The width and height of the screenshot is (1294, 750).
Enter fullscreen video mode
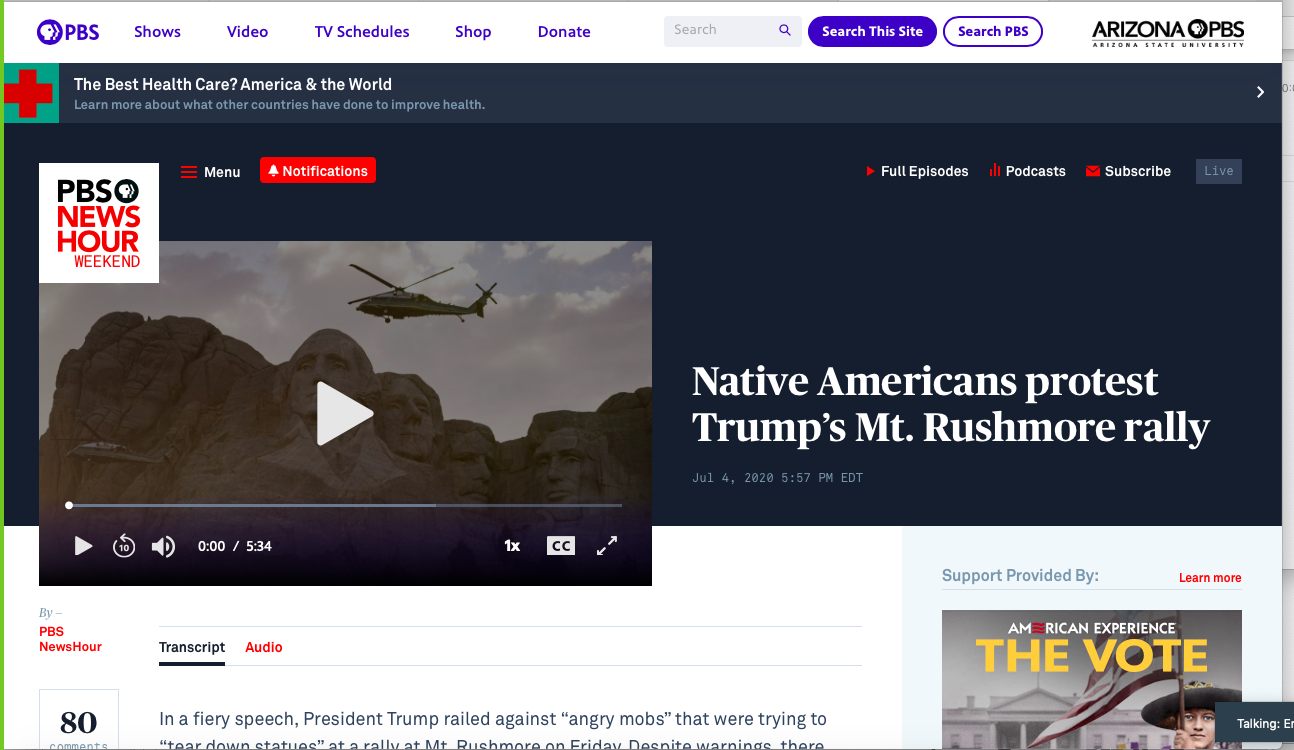click(x=607, y=546)
